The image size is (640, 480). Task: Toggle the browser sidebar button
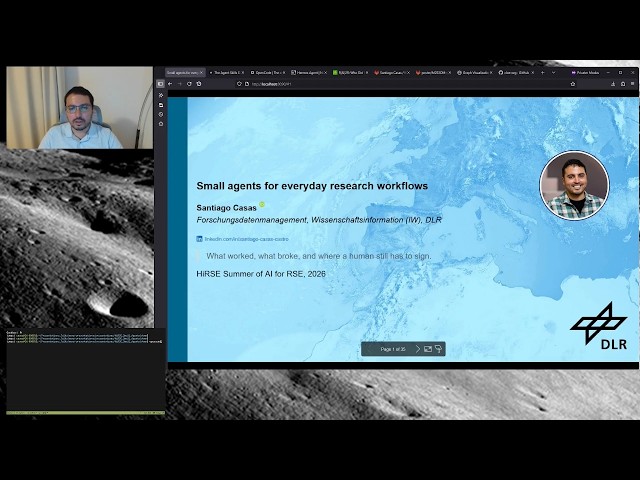[x=160, y=84]
